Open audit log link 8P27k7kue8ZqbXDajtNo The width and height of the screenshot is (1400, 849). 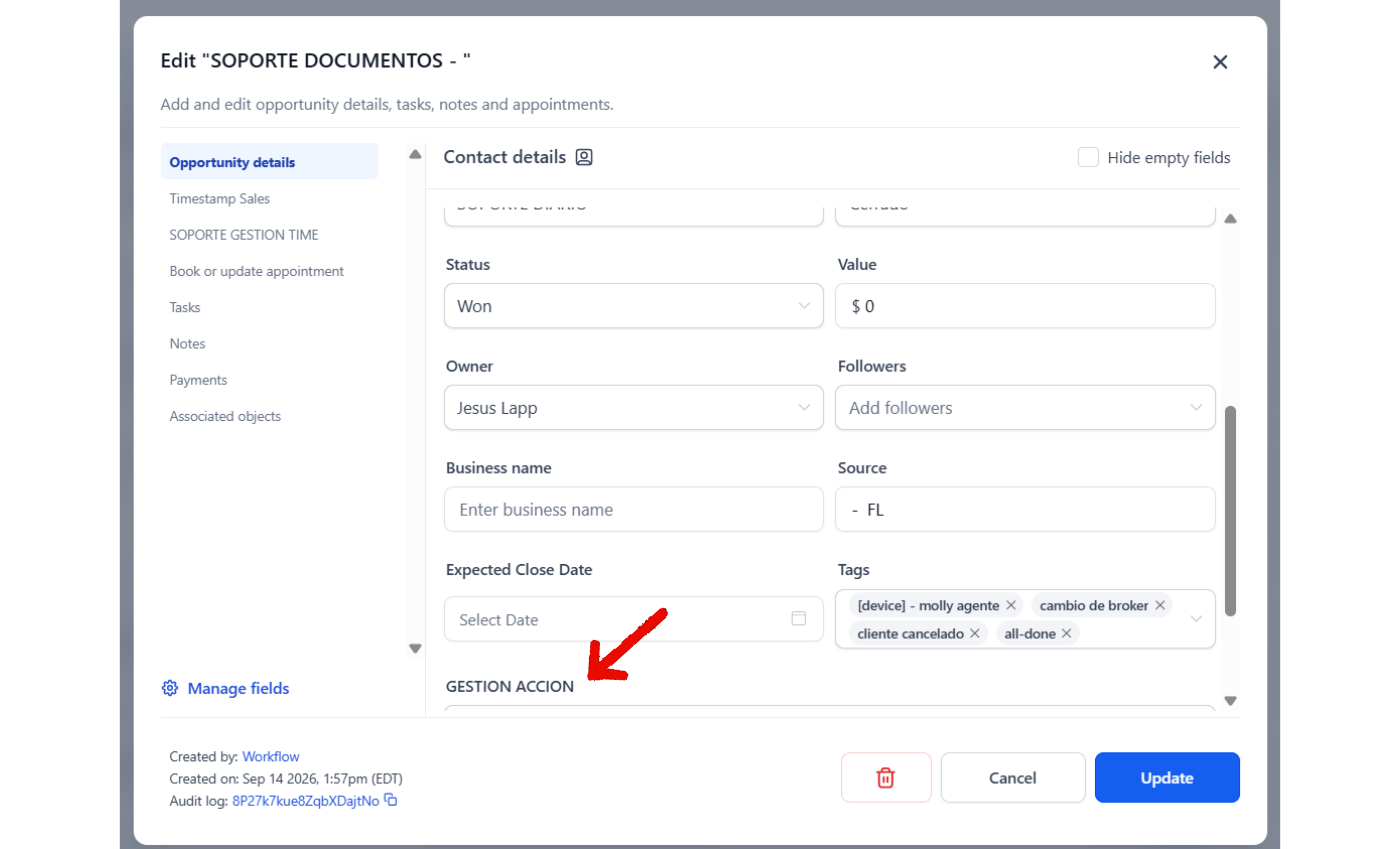click(306, 801)
